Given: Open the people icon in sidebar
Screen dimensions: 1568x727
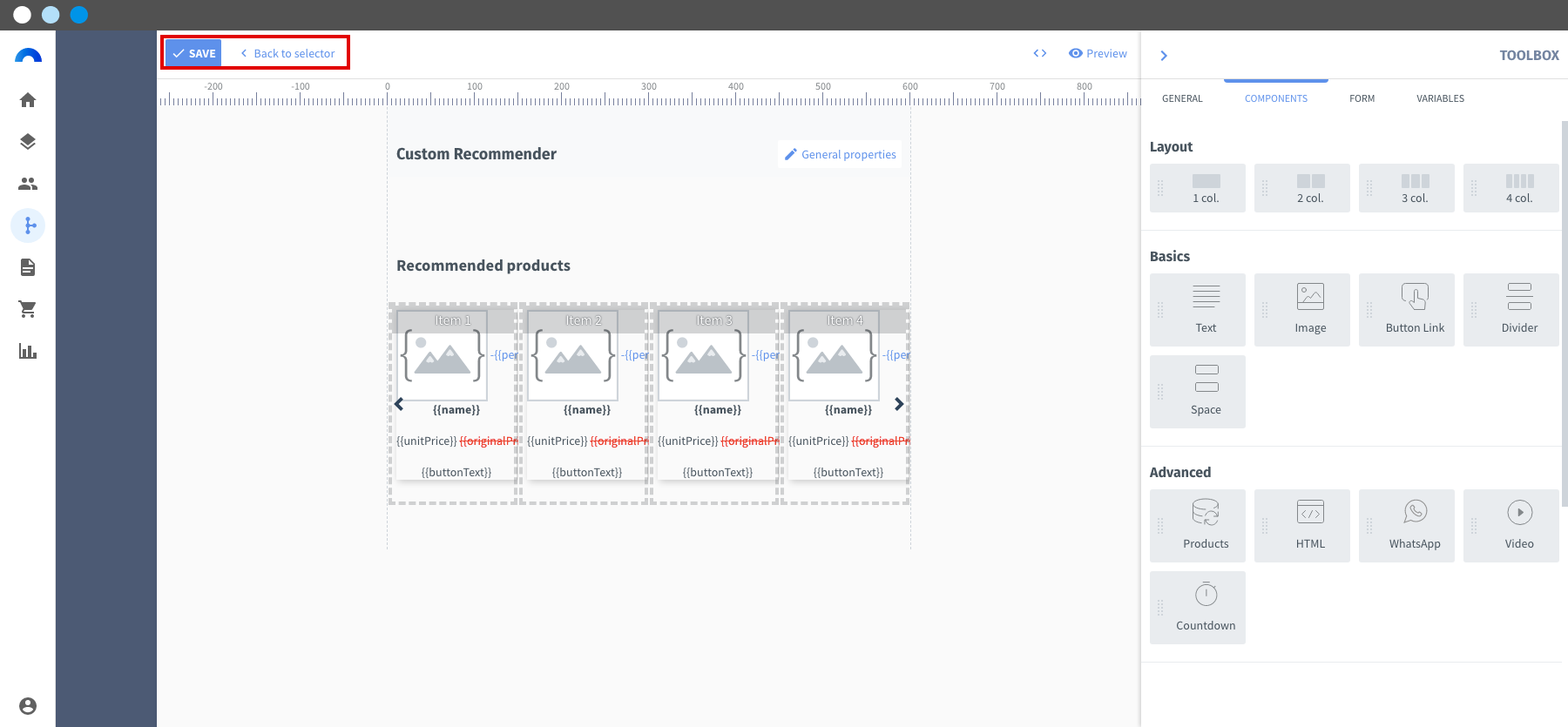Looking at the screenshot, I should pos(28,184).
